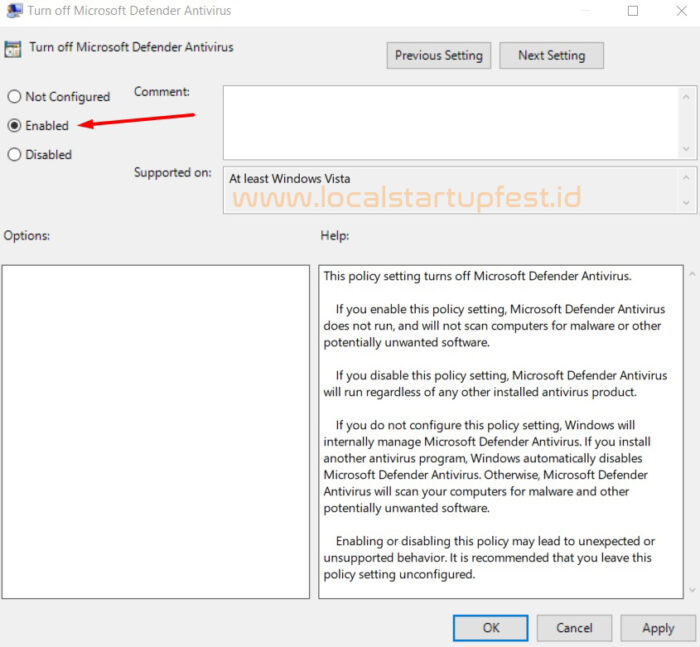The width and height of the screenshot is (700, 647).
Task: Maximize the policy dialog window
Action: pos(633,11)
